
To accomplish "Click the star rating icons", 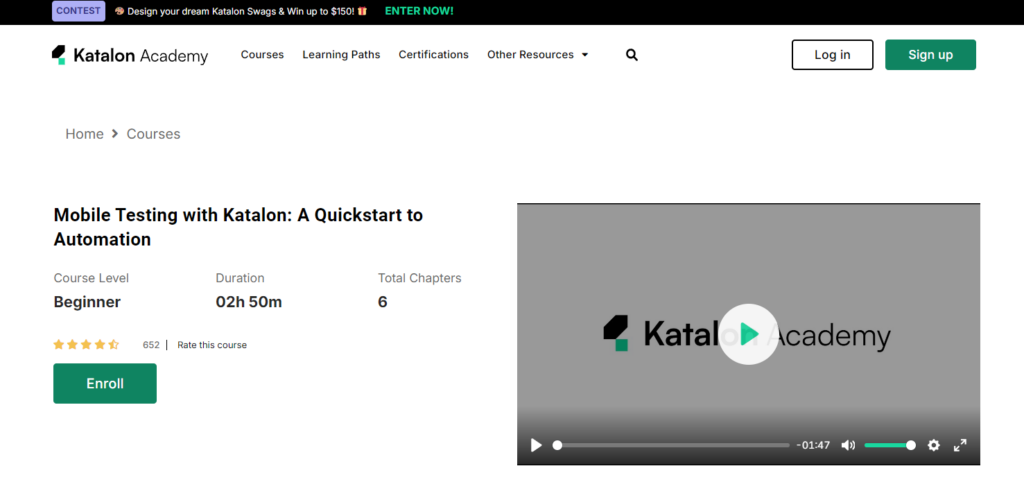I will (x=86, y=345).
